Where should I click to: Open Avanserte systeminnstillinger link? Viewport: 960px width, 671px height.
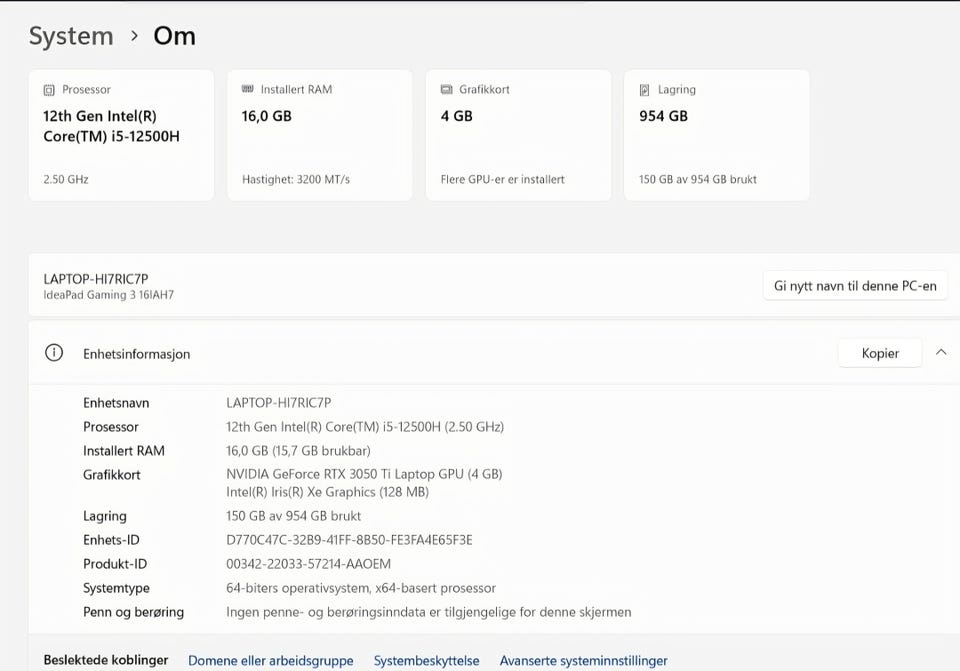tap(583, 661)
